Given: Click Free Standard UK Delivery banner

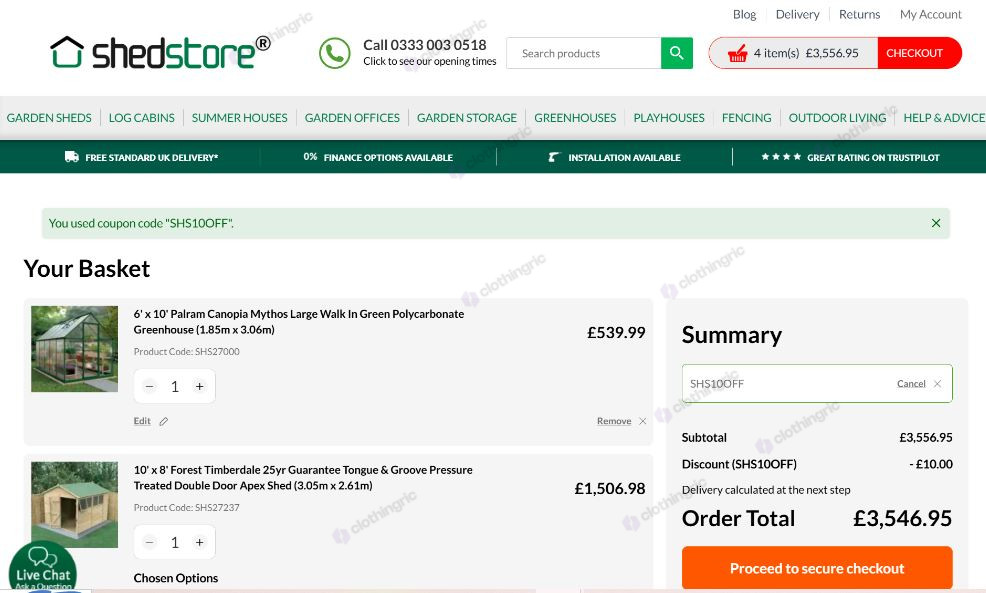Looking at the screenshot, I should [x=152, y=157].
